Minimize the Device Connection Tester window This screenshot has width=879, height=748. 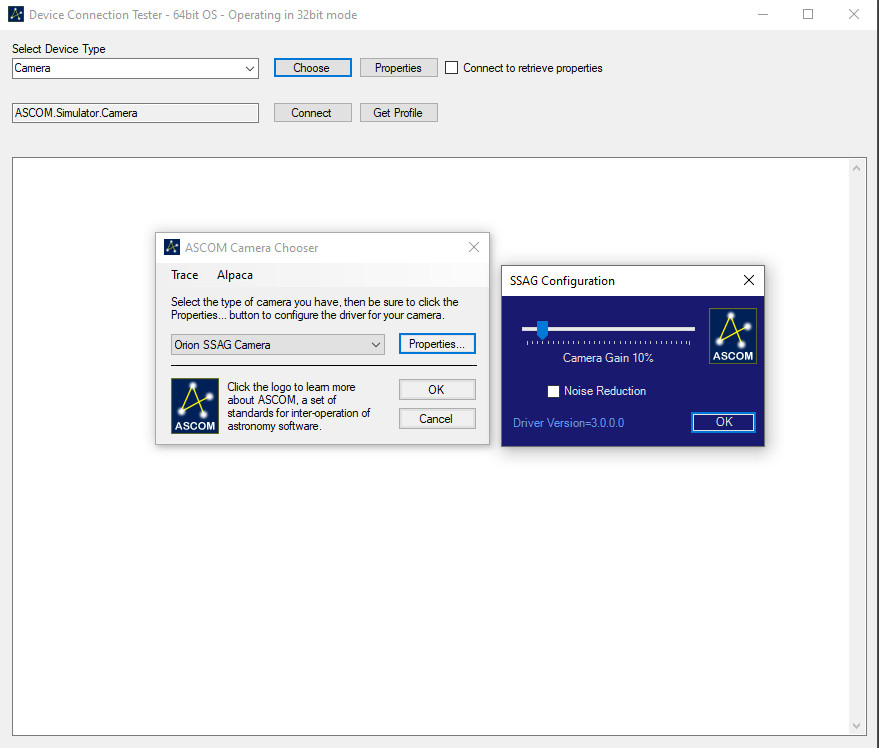(x=762, y=14)
